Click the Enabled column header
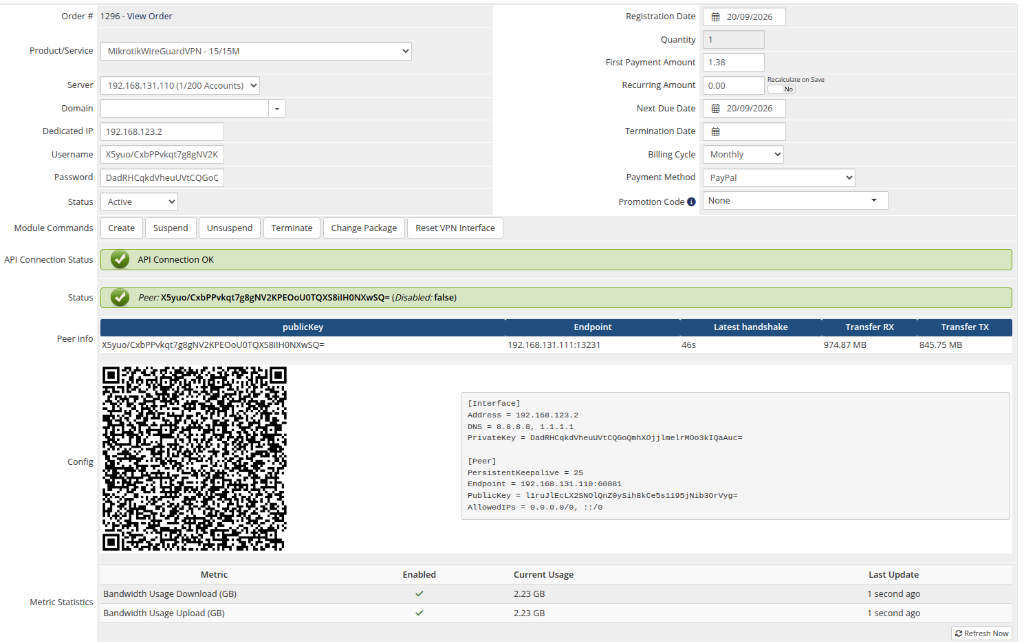 tap(419, 575)
